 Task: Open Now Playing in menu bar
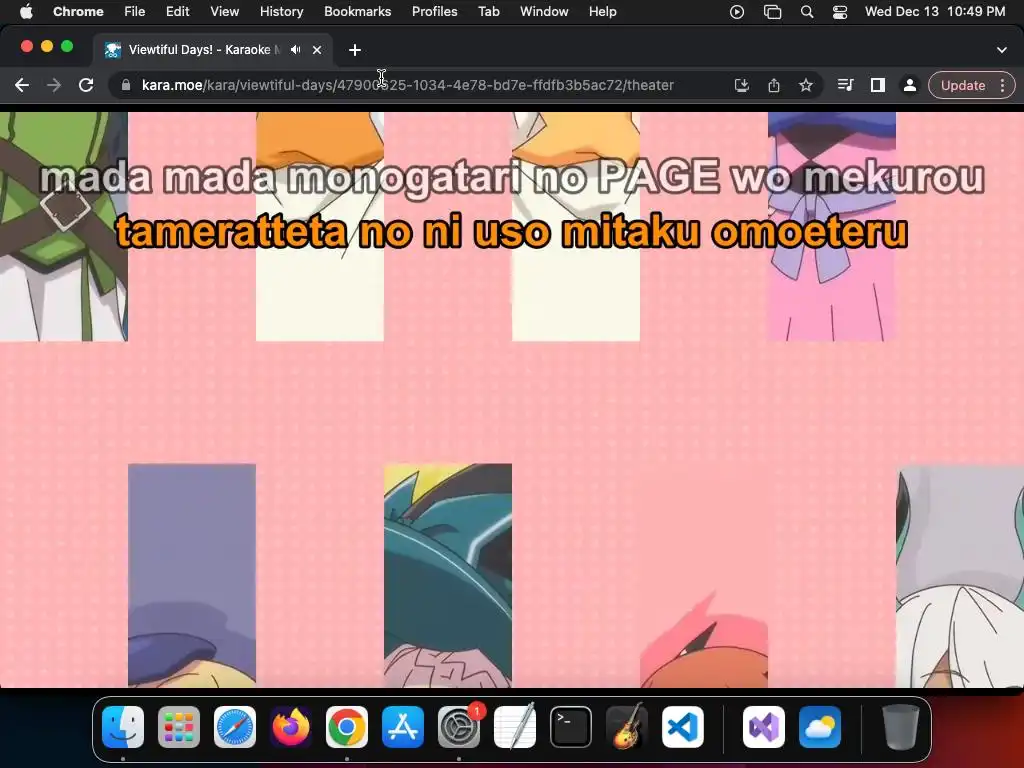[737, 12]
